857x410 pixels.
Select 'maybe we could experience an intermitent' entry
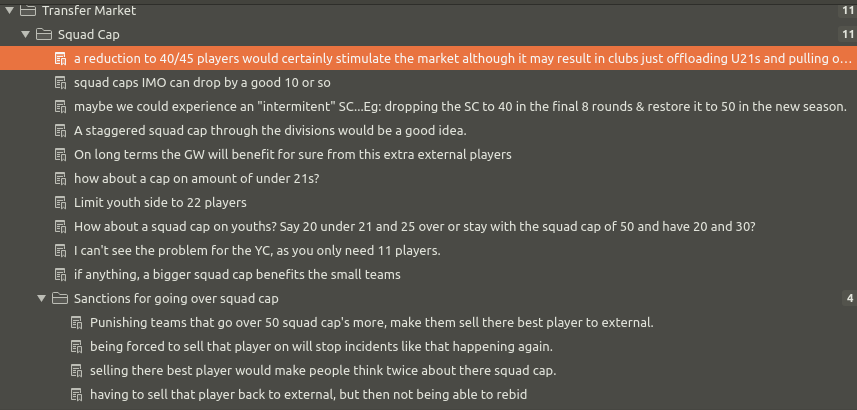tap(460, 107)
